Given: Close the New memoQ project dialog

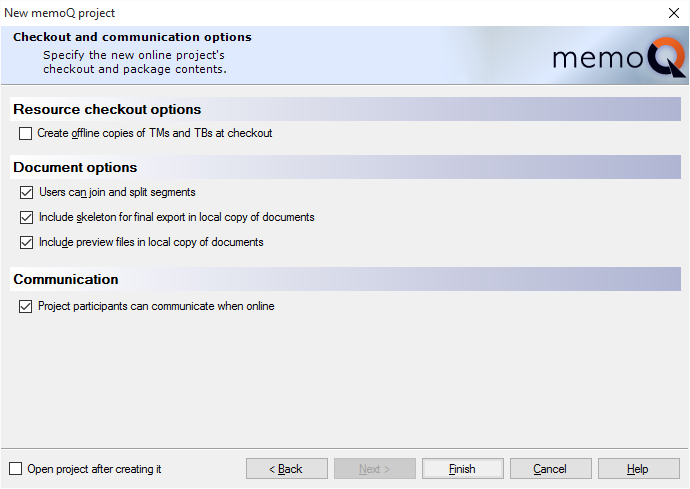Looking at the screenshot, I should pos(674,13).
